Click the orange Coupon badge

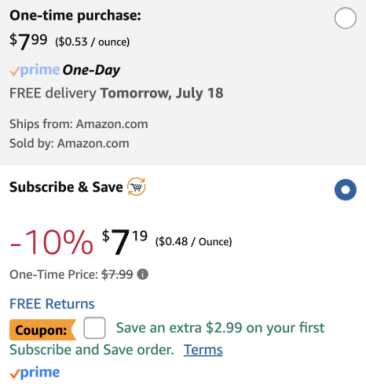[43, 330]
